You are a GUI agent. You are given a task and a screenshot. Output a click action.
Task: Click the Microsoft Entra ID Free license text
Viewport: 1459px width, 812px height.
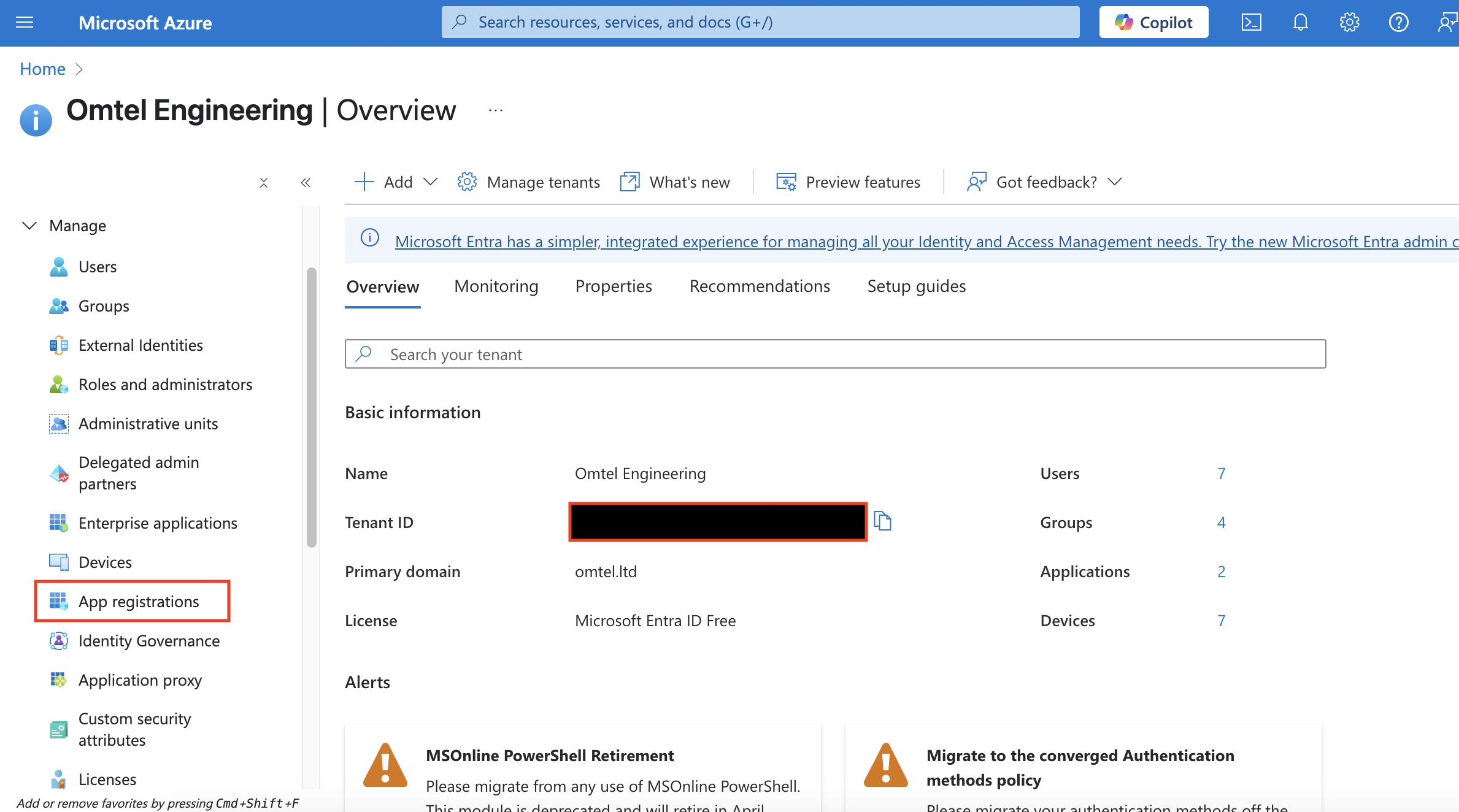coord(655,621)
